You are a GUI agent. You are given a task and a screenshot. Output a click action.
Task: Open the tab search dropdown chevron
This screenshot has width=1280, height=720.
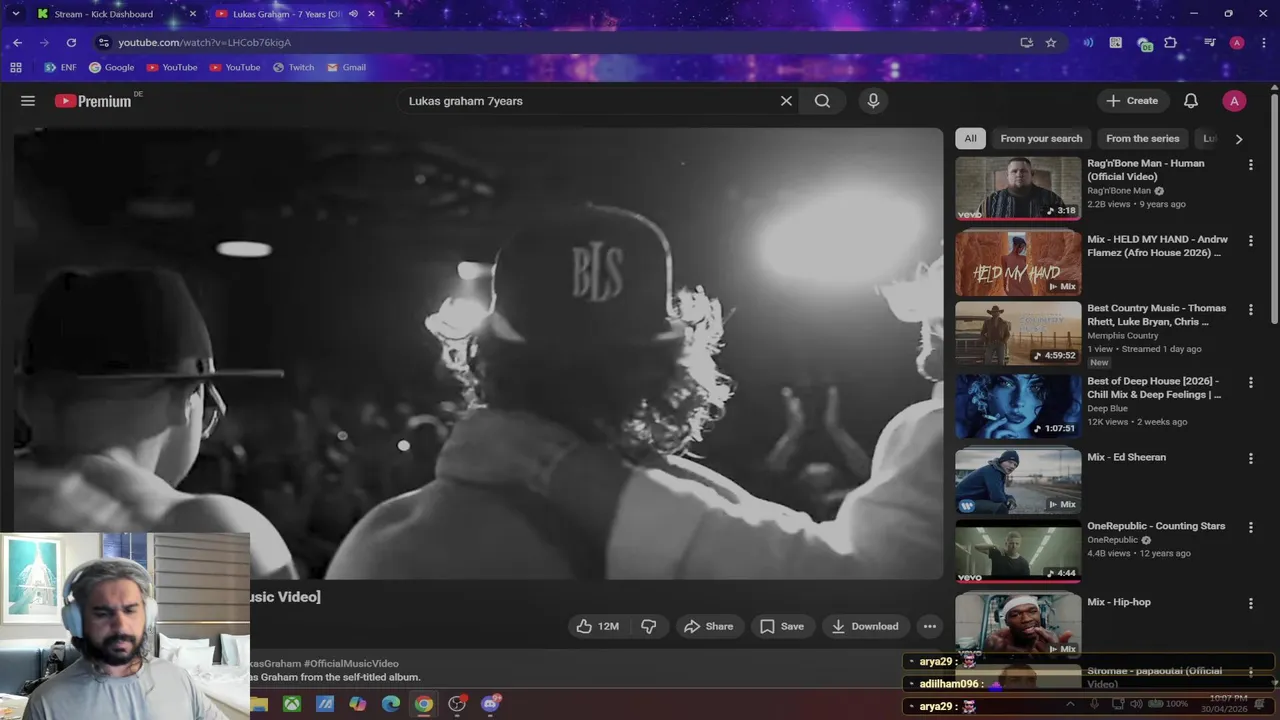click(x=15, y=14)
